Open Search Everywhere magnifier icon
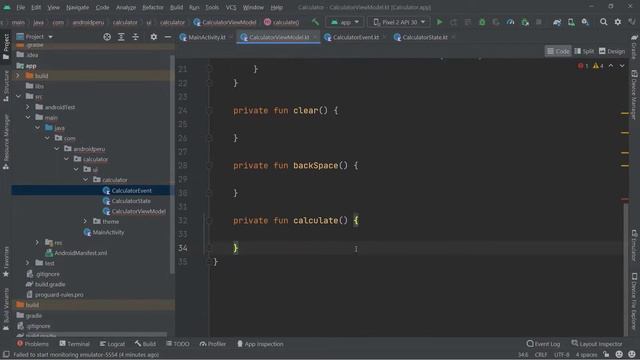Viewport: 640px width, 360px height. tap(603, 22)
